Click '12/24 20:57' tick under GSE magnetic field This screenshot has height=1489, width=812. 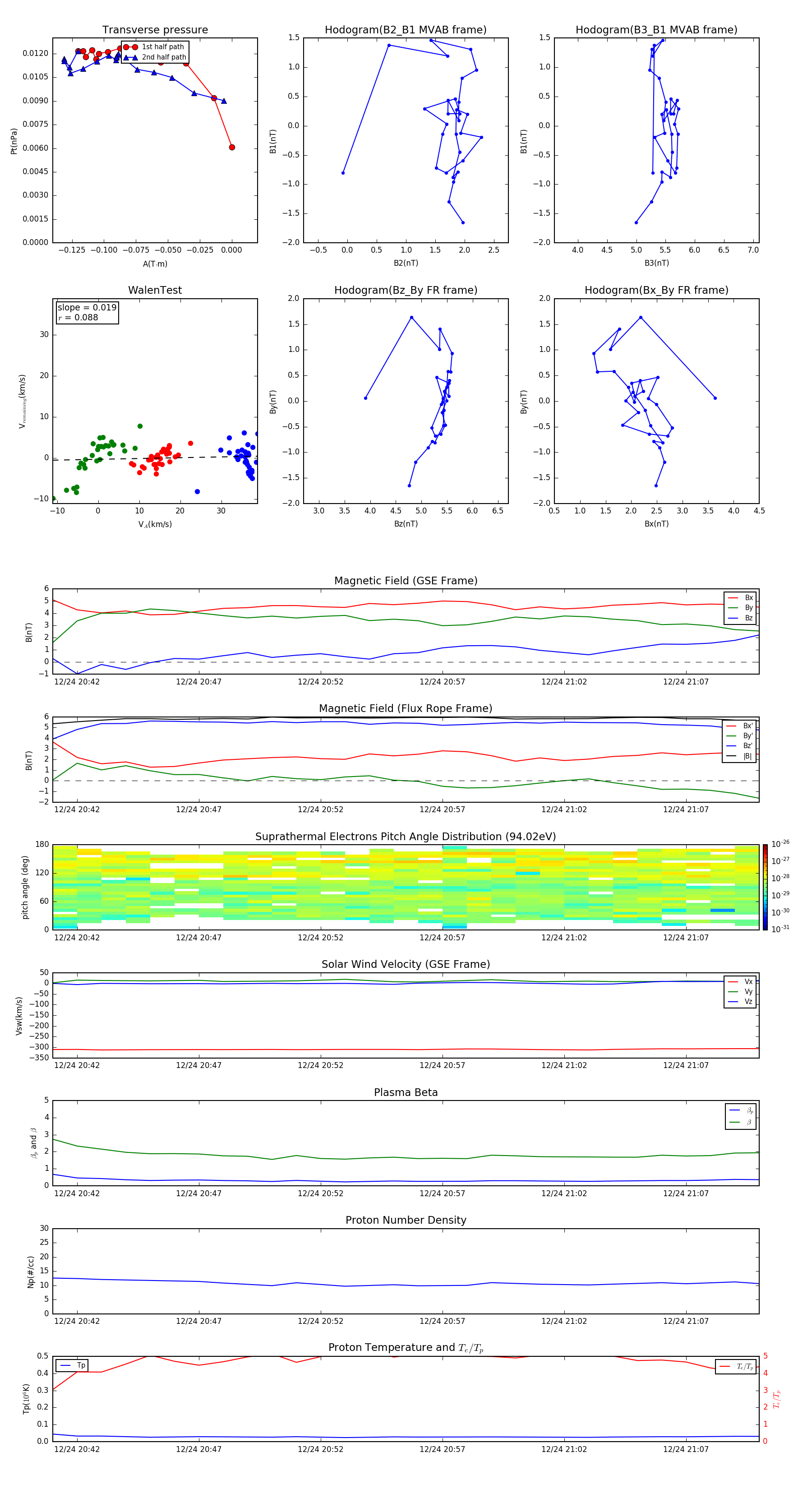(442, 682)
